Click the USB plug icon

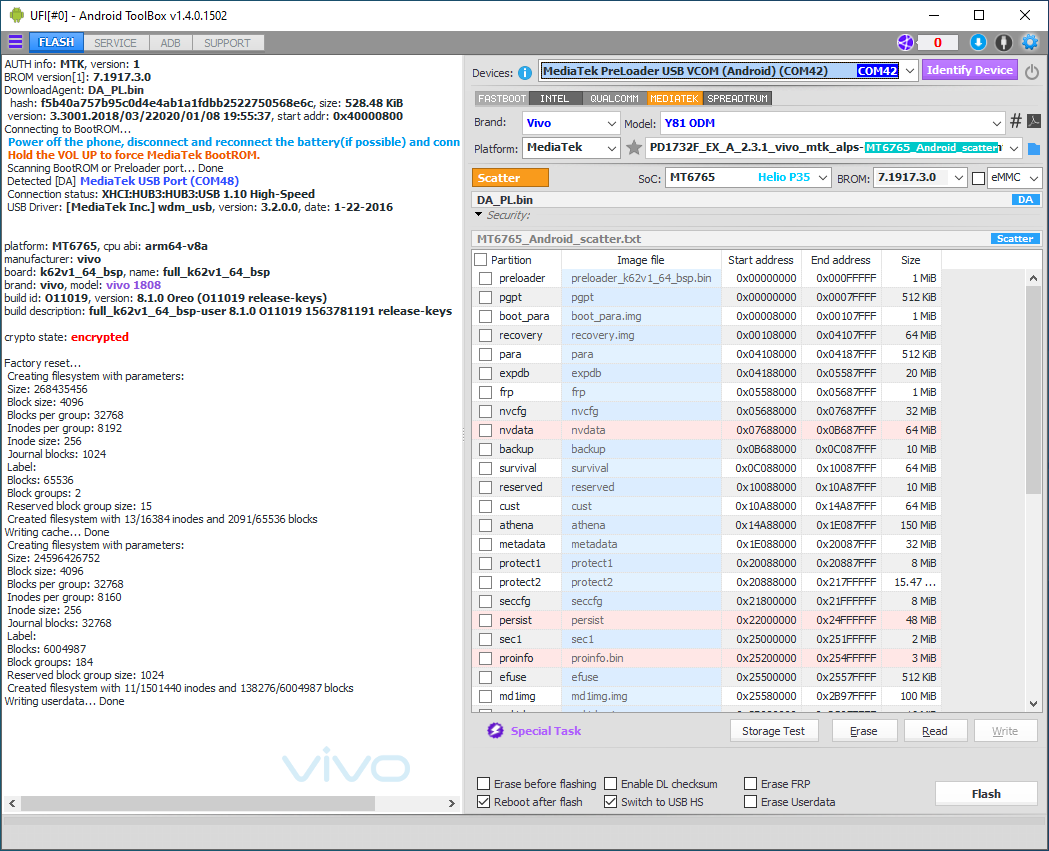pos(1004,42)
